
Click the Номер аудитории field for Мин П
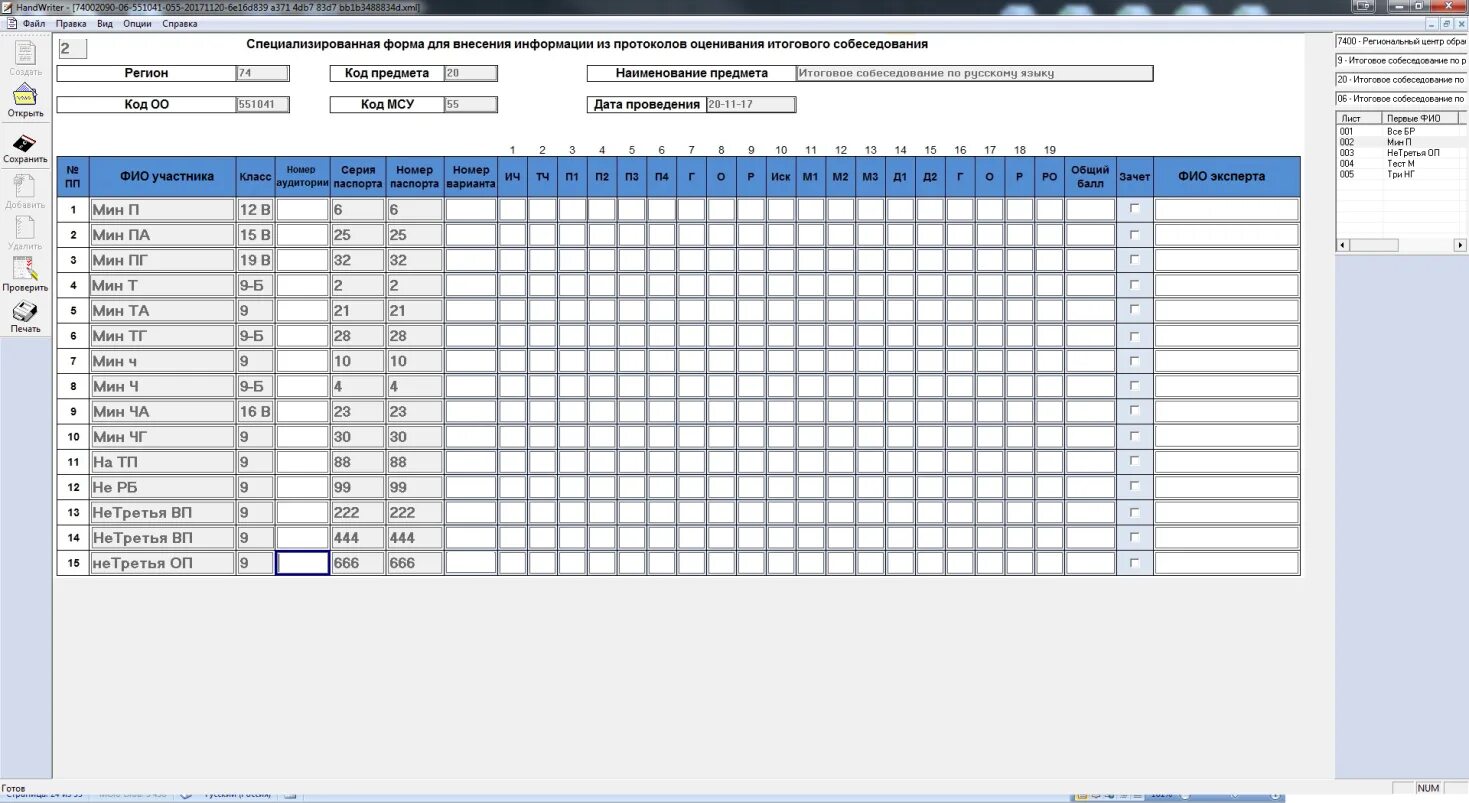pos(302,209)
